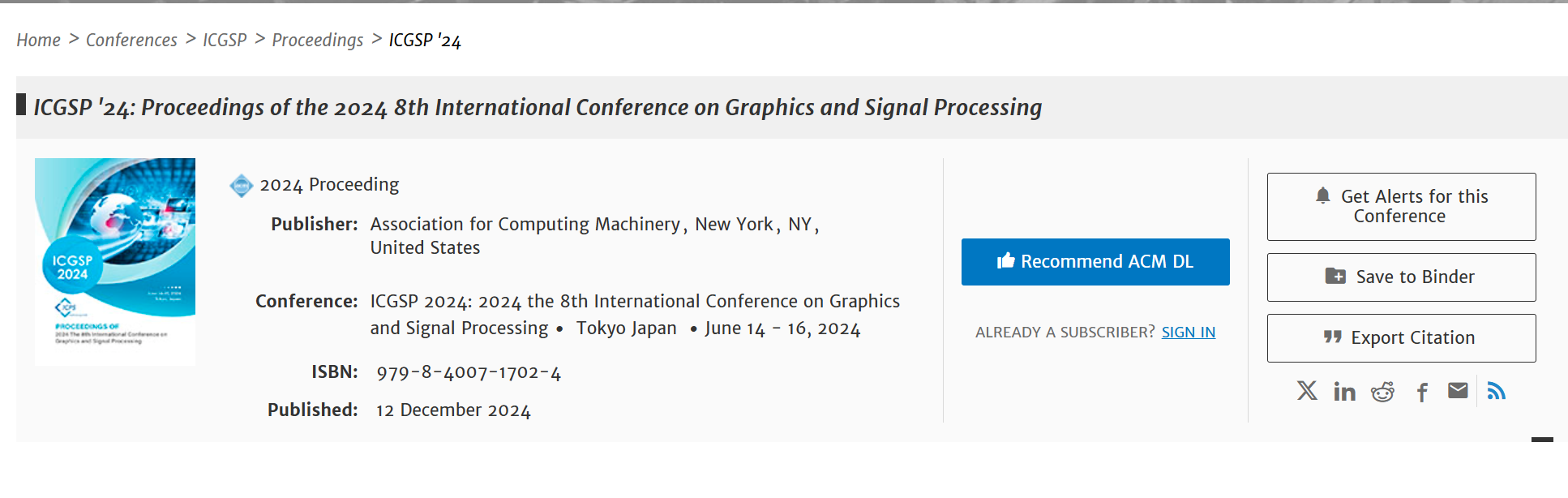
Task: Click the Association for Computing Machinery publisher
Action: [525, 225]
